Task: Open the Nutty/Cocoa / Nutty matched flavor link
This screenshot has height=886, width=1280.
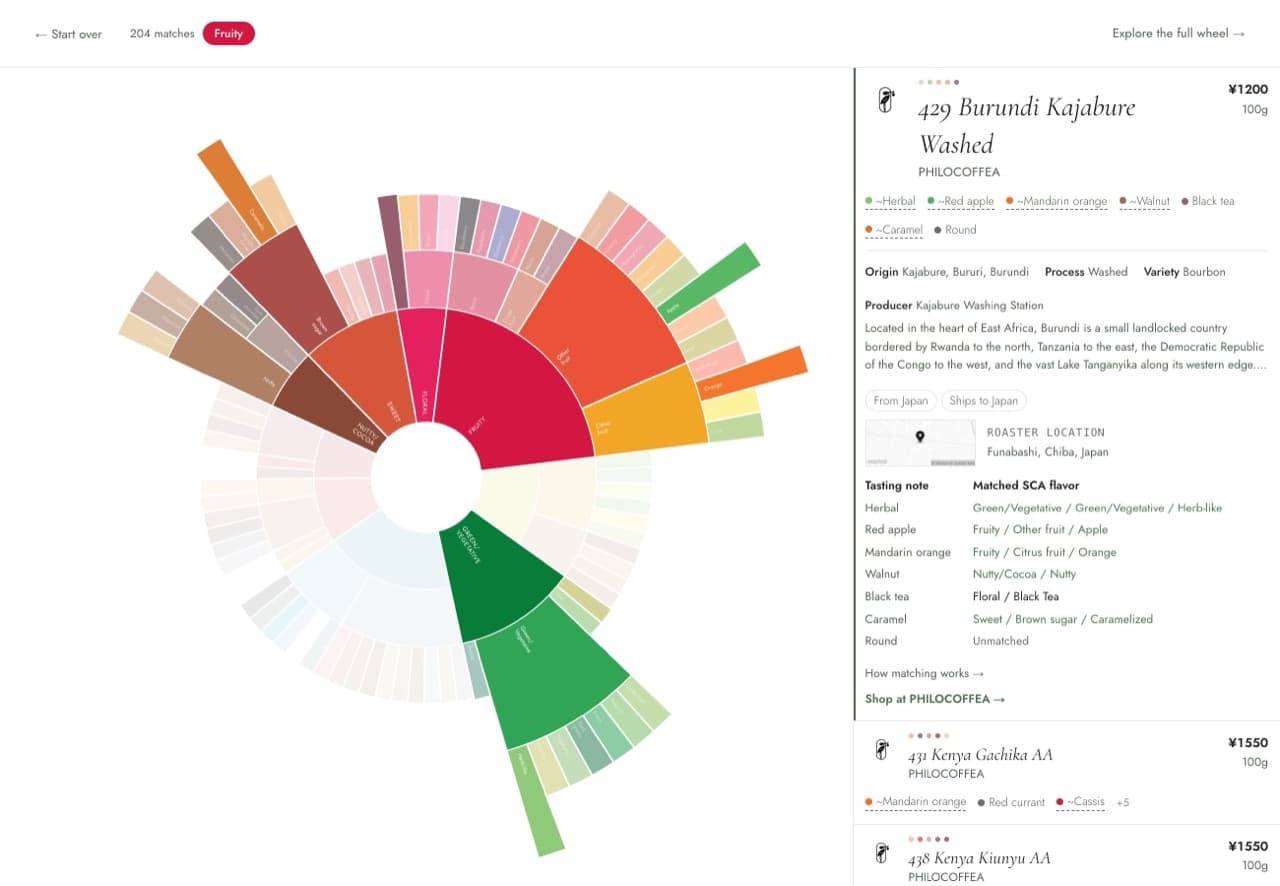Action: point(1024,574)
